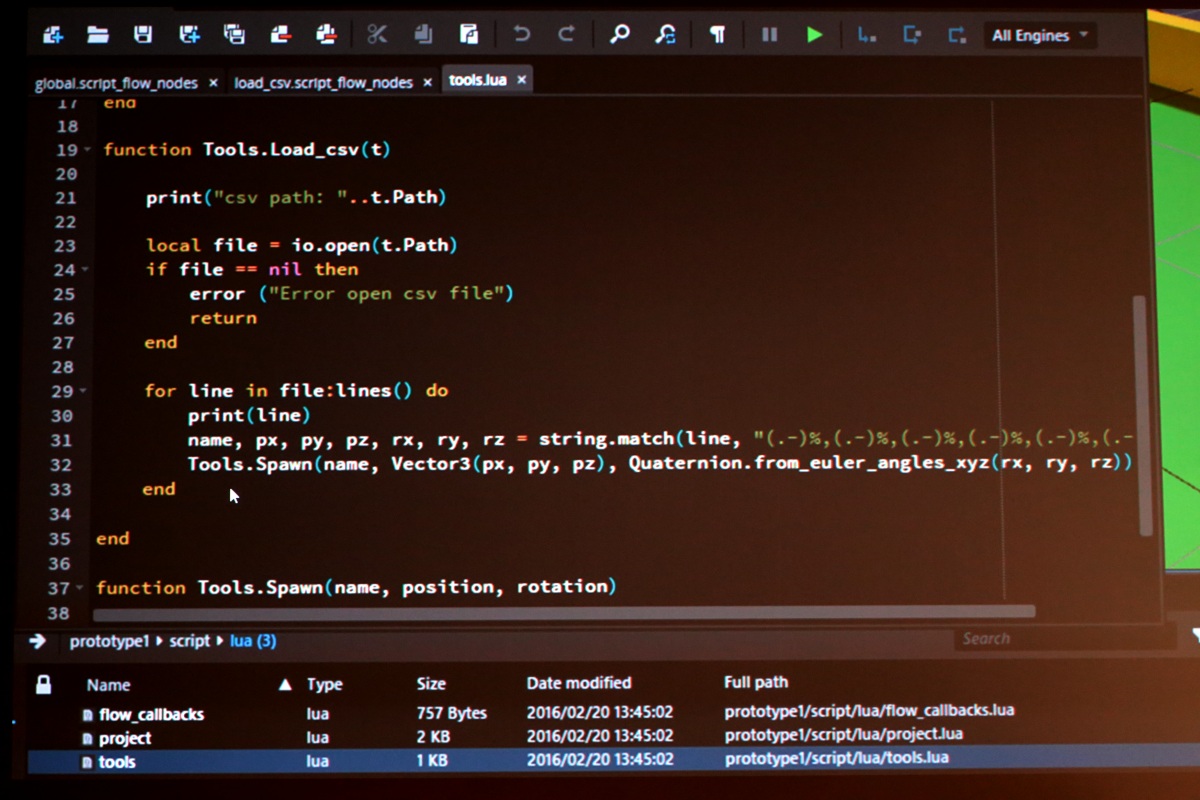This screenshot has height=800, width=1200.
Task: Click prototype1 in the breadcrumb path
Action: point(109,641)
